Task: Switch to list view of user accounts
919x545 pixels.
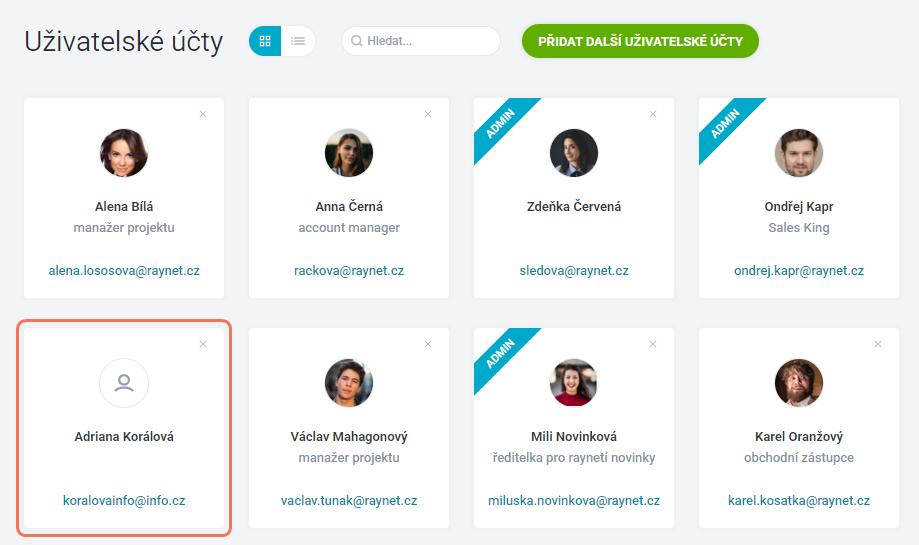Action: pyautogui.click(x=298, y=41)
